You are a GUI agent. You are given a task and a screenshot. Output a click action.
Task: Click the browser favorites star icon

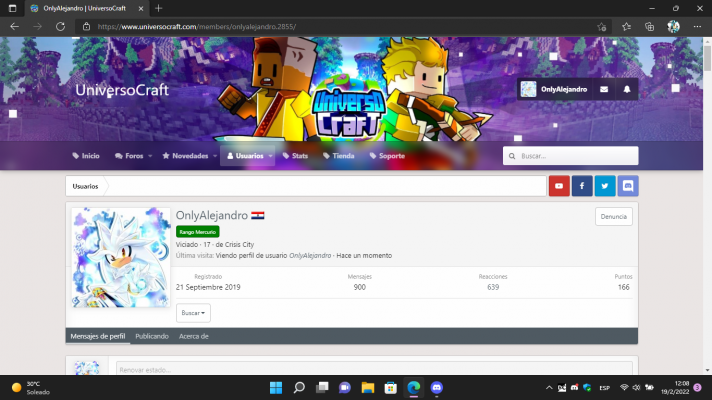click(x=626, y=26)
